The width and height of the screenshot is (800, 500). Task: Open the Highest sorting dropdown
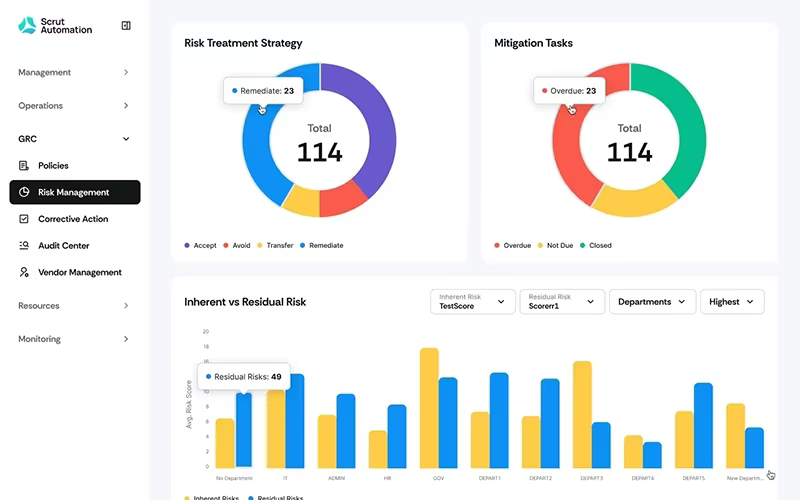coord(732,302)
